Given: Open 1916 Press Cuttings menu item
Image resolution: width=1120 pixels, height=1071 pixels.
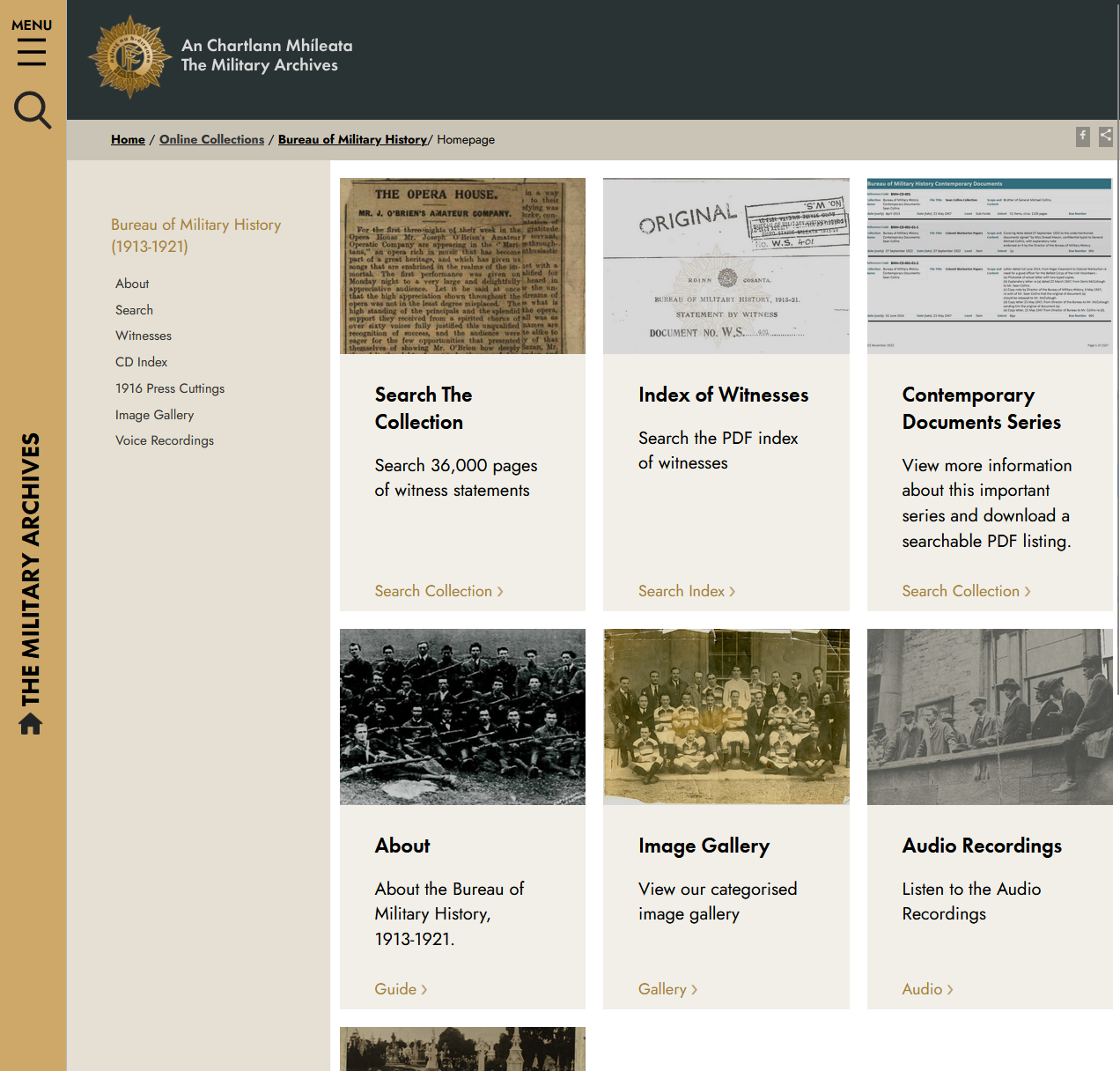Looking at the screenshot, I should tap(170, 388).
